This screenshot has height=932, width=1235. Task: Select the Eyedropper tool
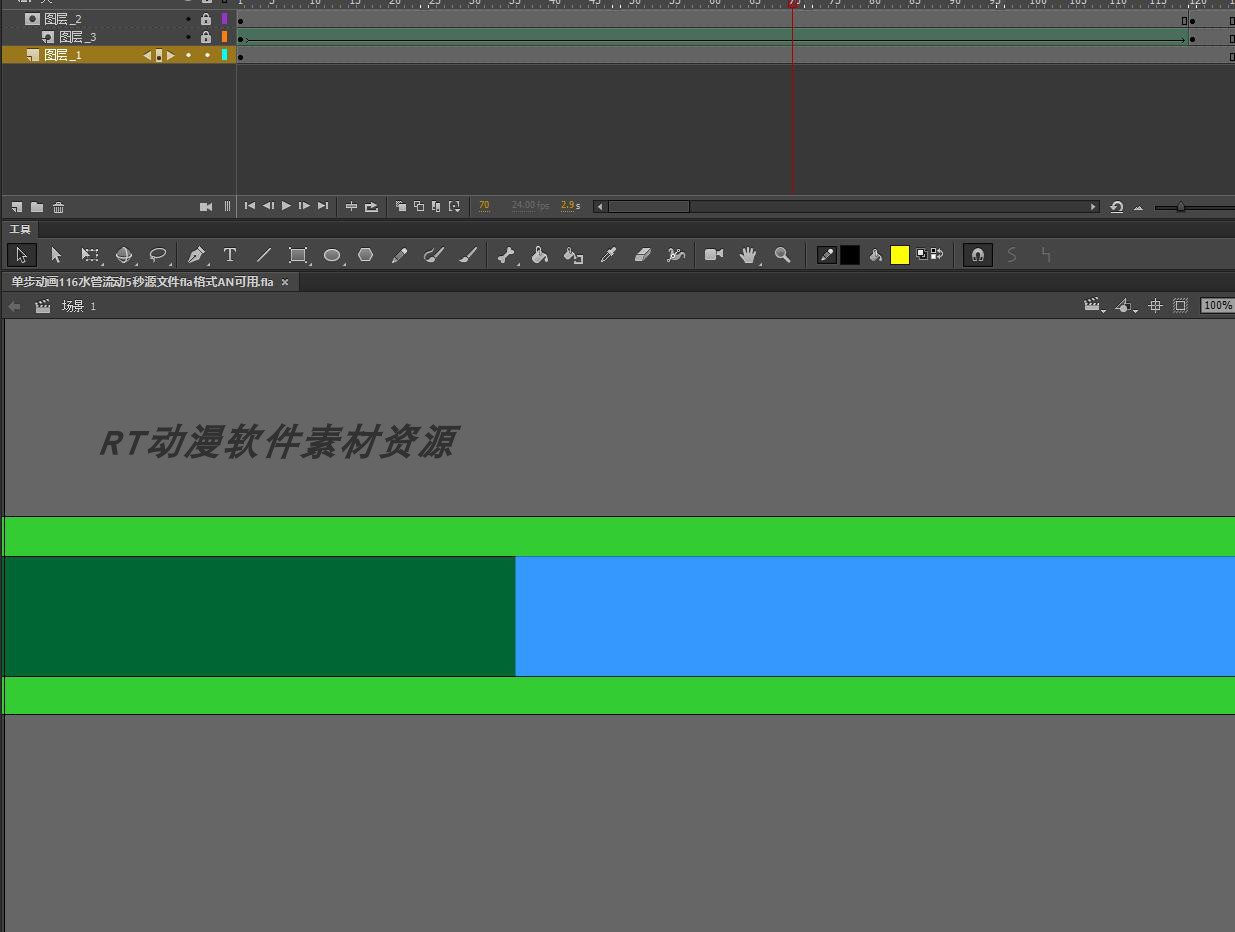tap(608, 255)
